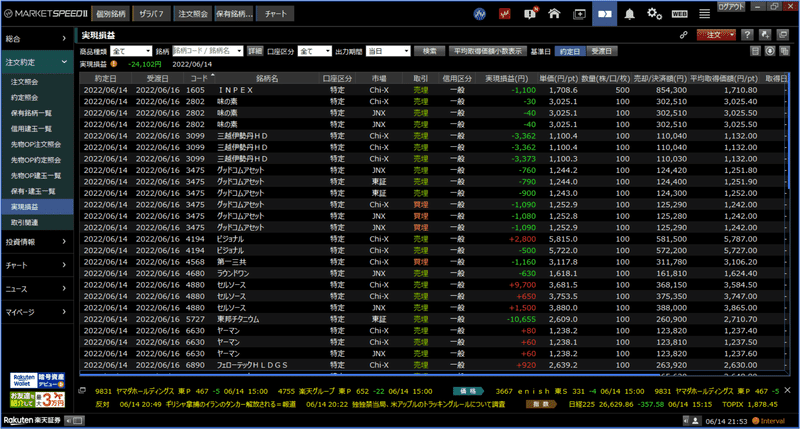This screenshot has width=800, height=429.
Task: Click the add-window icon in top bar
Action: tap(580, 14)
